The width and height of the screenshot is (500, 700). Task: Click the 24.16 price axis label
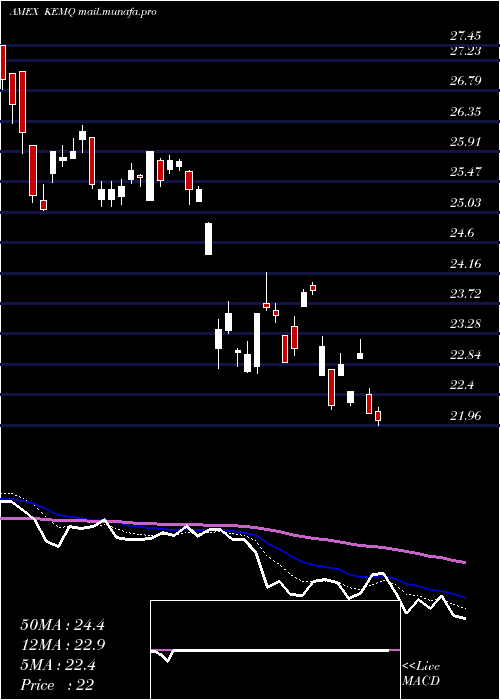465,263
